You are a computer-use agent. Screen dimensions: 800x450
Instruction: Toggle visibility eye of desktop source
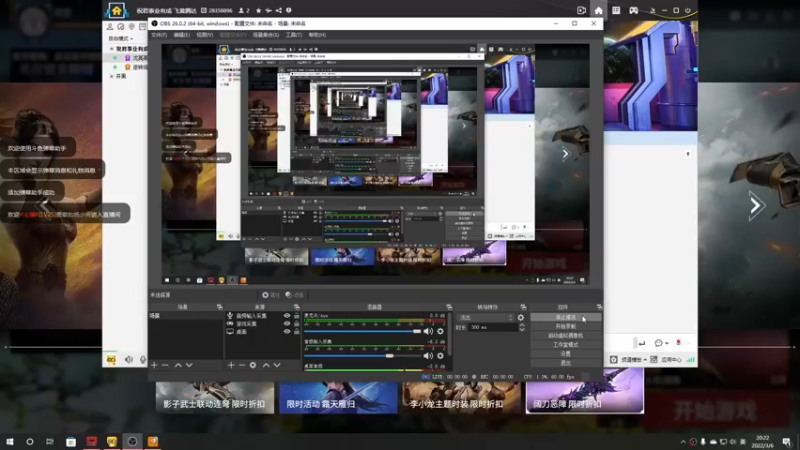[x=287, y=332]
